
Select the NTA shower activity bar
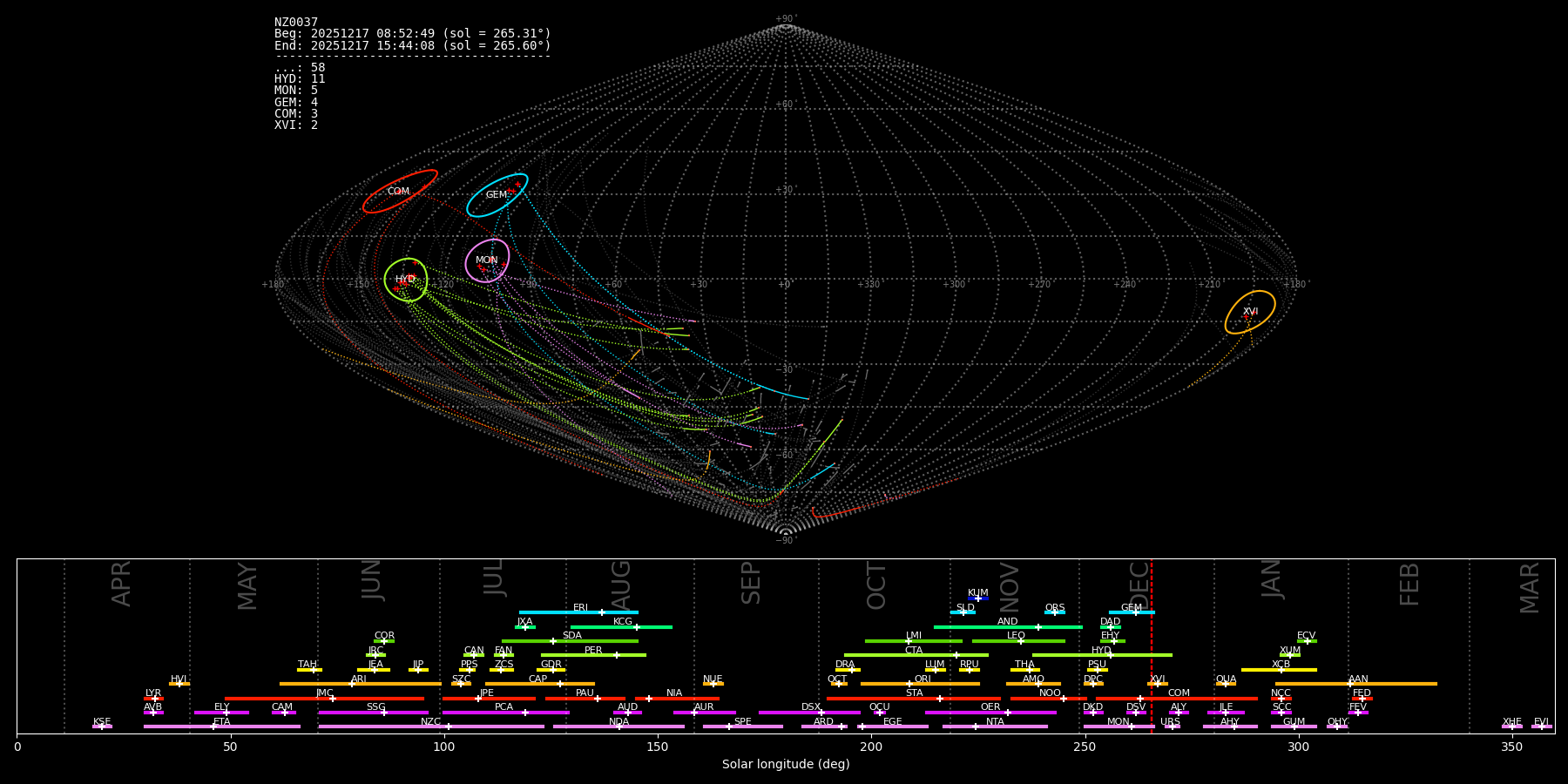994,727
